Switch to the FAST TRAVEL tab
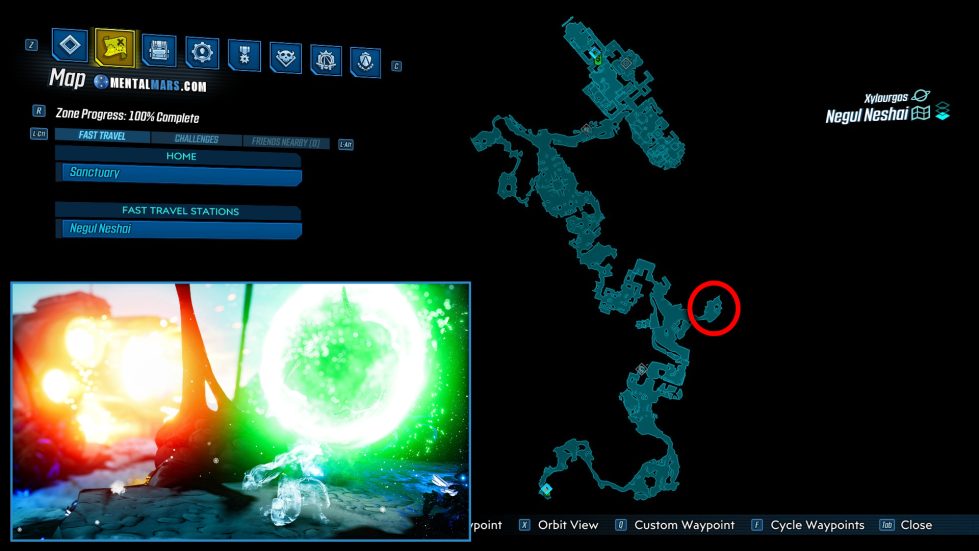Viewport: 979px width, 551px height. (x=102, y=135)
